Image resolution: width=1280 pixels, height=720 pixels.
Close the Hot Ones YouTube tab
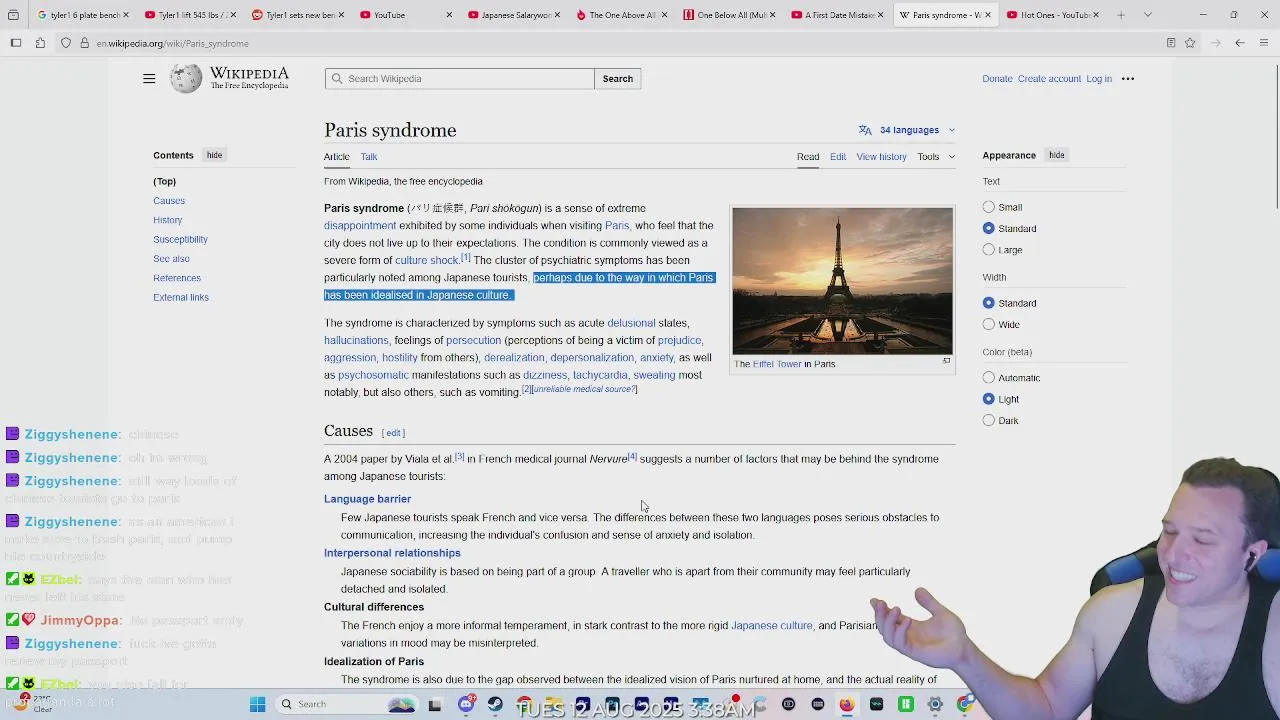pos(1096,15)
